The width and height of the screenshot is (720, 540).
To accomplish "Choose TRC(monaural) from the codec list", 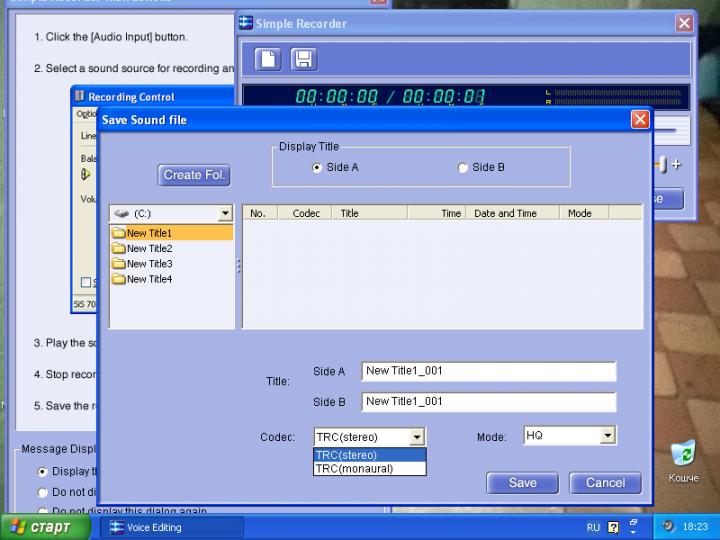I will coord(355,468).
